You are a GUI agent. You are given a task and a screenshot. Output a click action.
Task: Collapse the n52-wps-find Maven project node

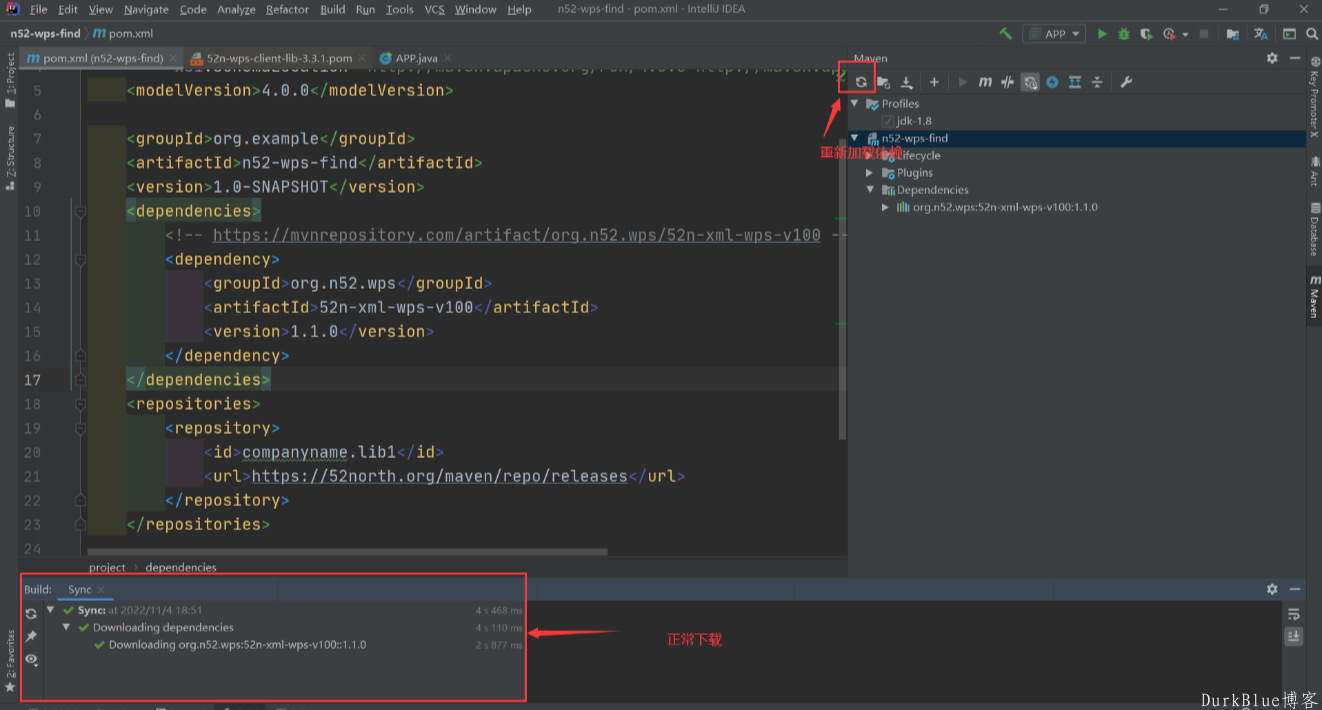point(855,138)
